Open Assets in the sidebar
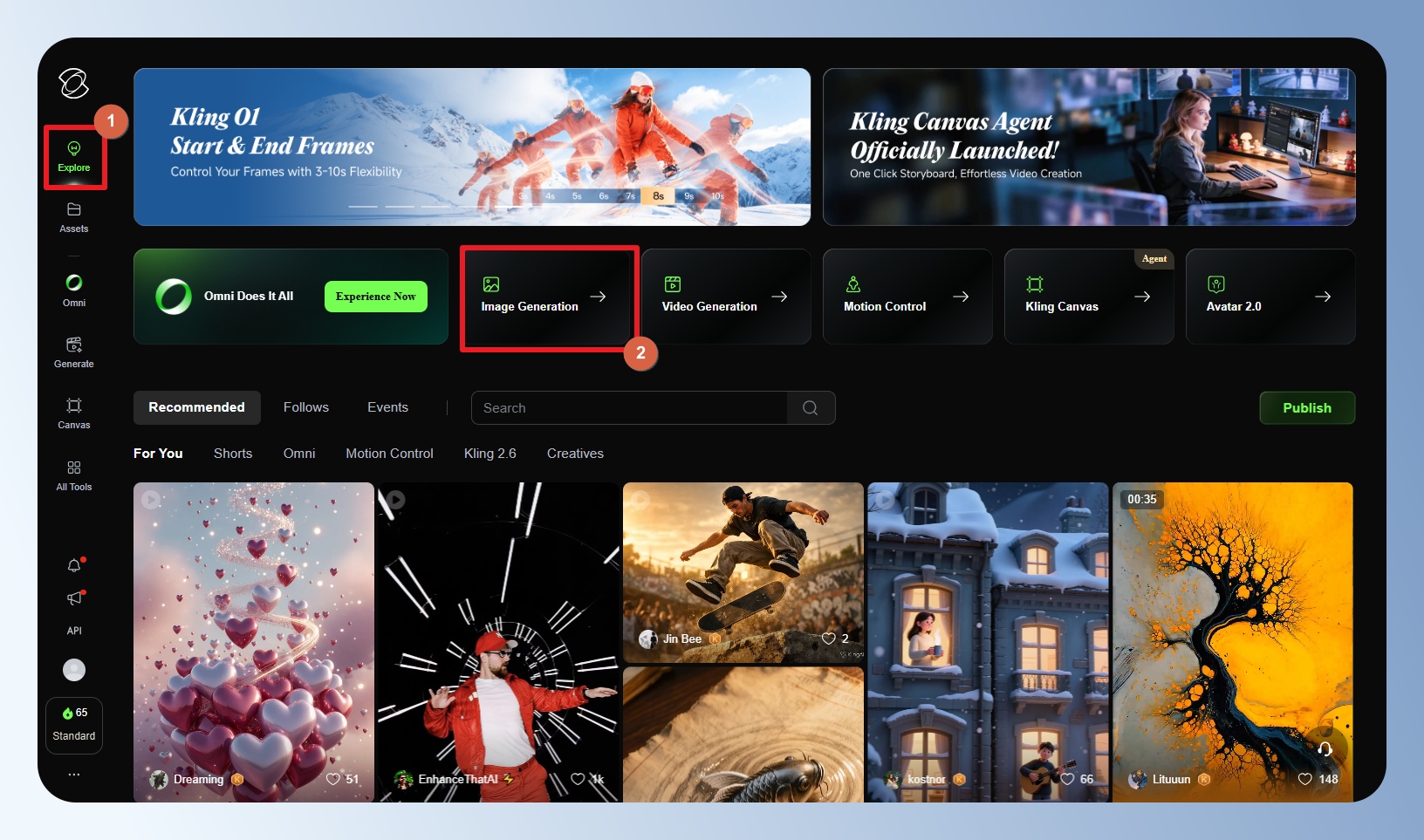This screenshot has height=840, width=1424. (x=74, y=217)
